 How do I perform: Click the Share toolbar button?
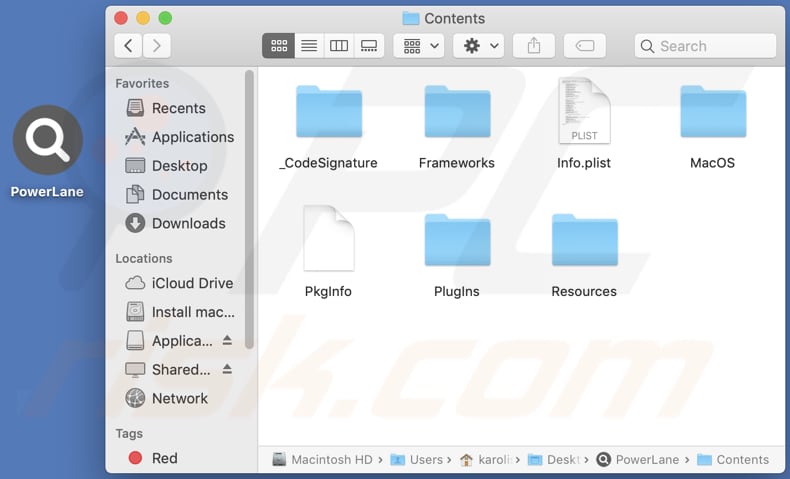pos(534,46)
